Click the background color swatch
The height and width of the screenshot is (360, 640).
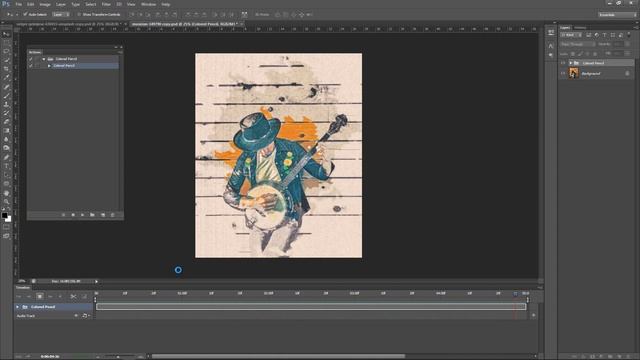click(8, 219)
